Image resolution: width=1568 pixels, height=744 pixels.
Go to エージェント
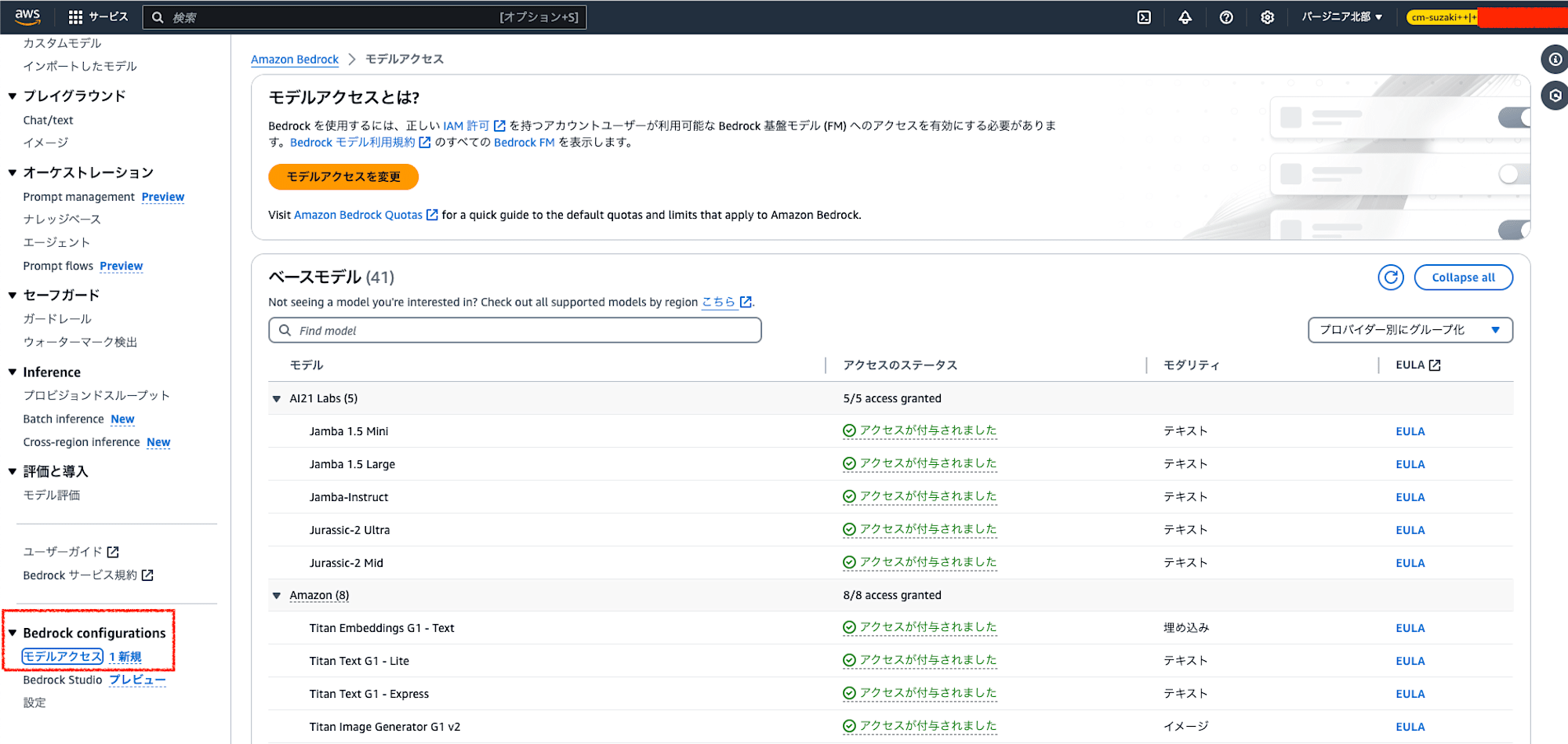click(56, 243)
